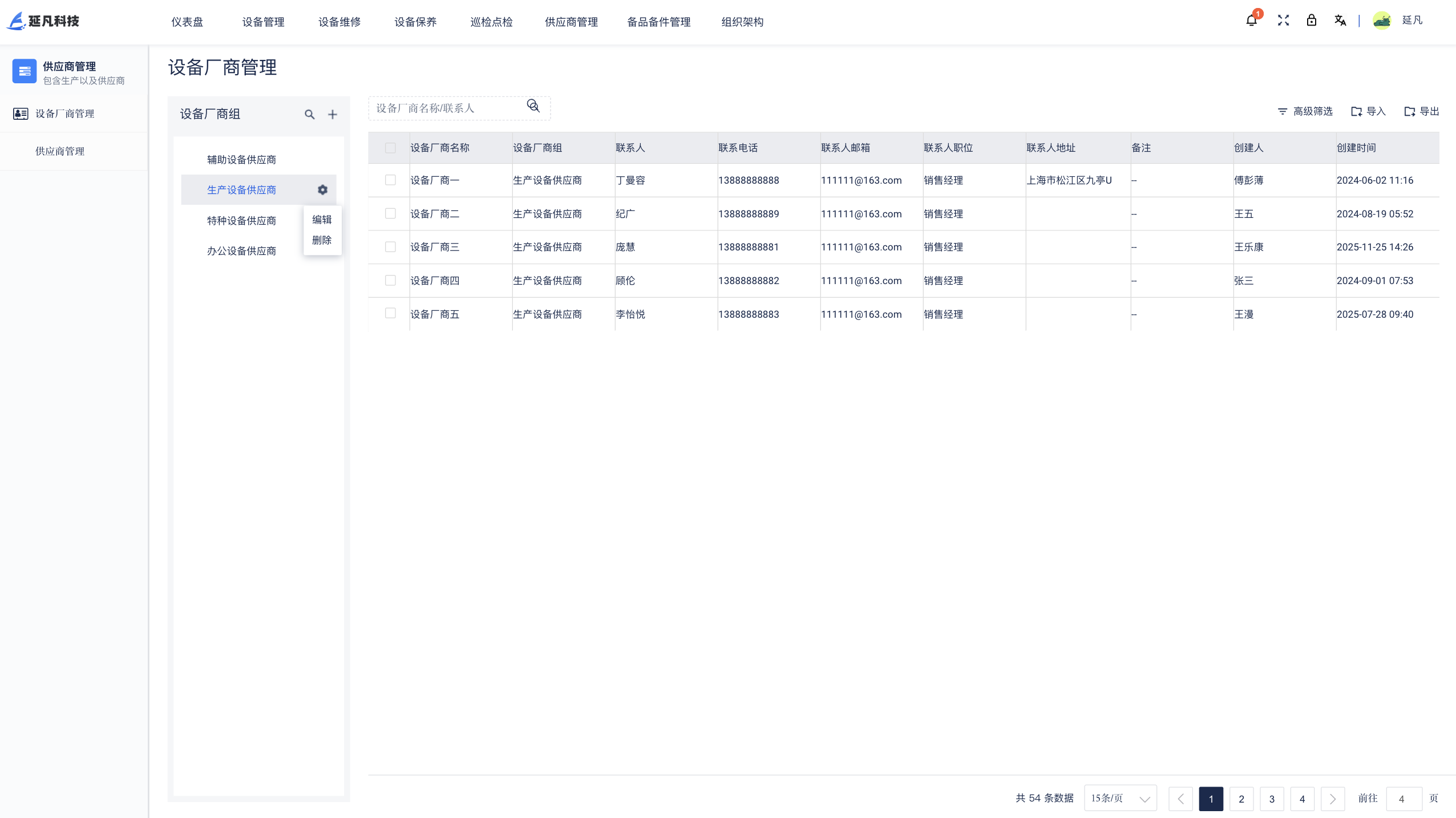This screenshot has height=818, width=1456.
Task: Open the notification bell icon
Action: (1251, 21)
